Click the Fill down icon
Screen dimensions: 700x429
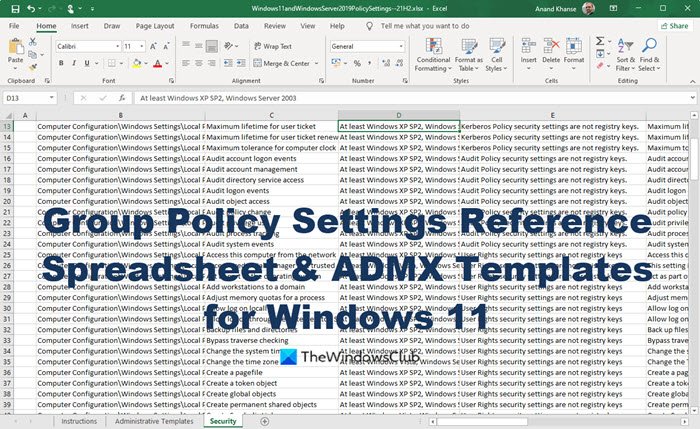coord(600,54)
